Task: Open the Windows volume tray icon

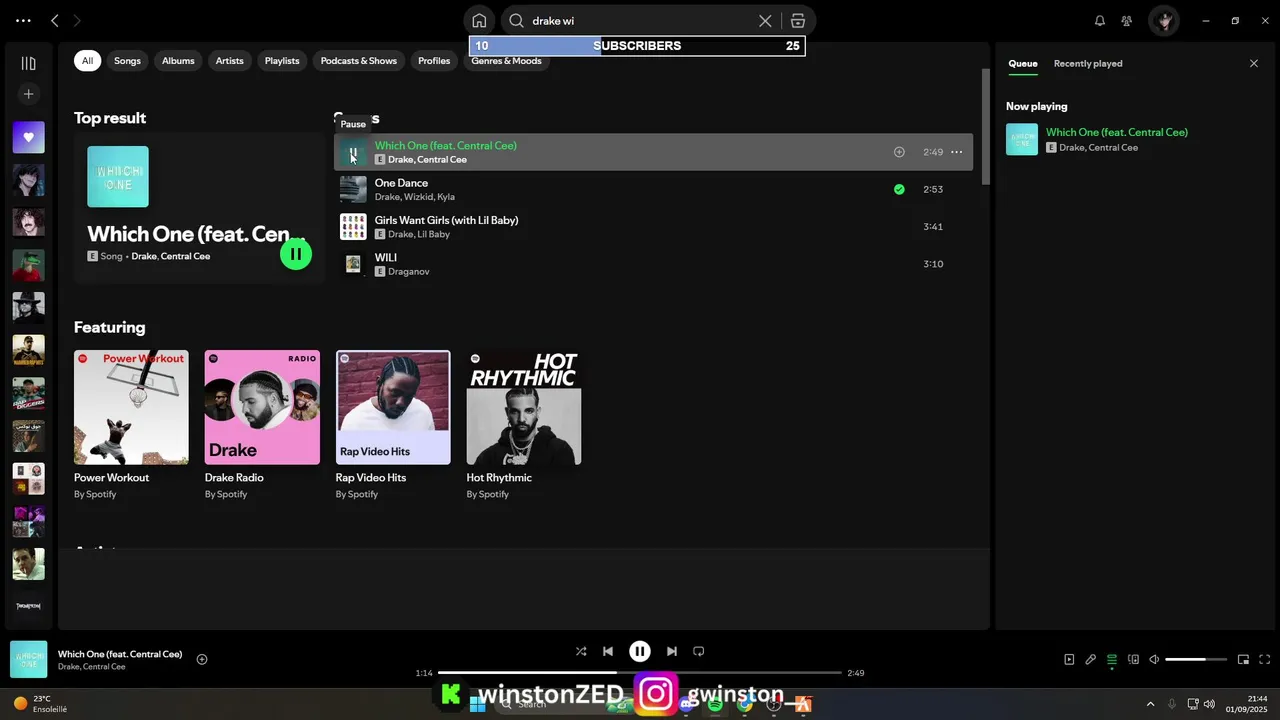Action: 1209,704
